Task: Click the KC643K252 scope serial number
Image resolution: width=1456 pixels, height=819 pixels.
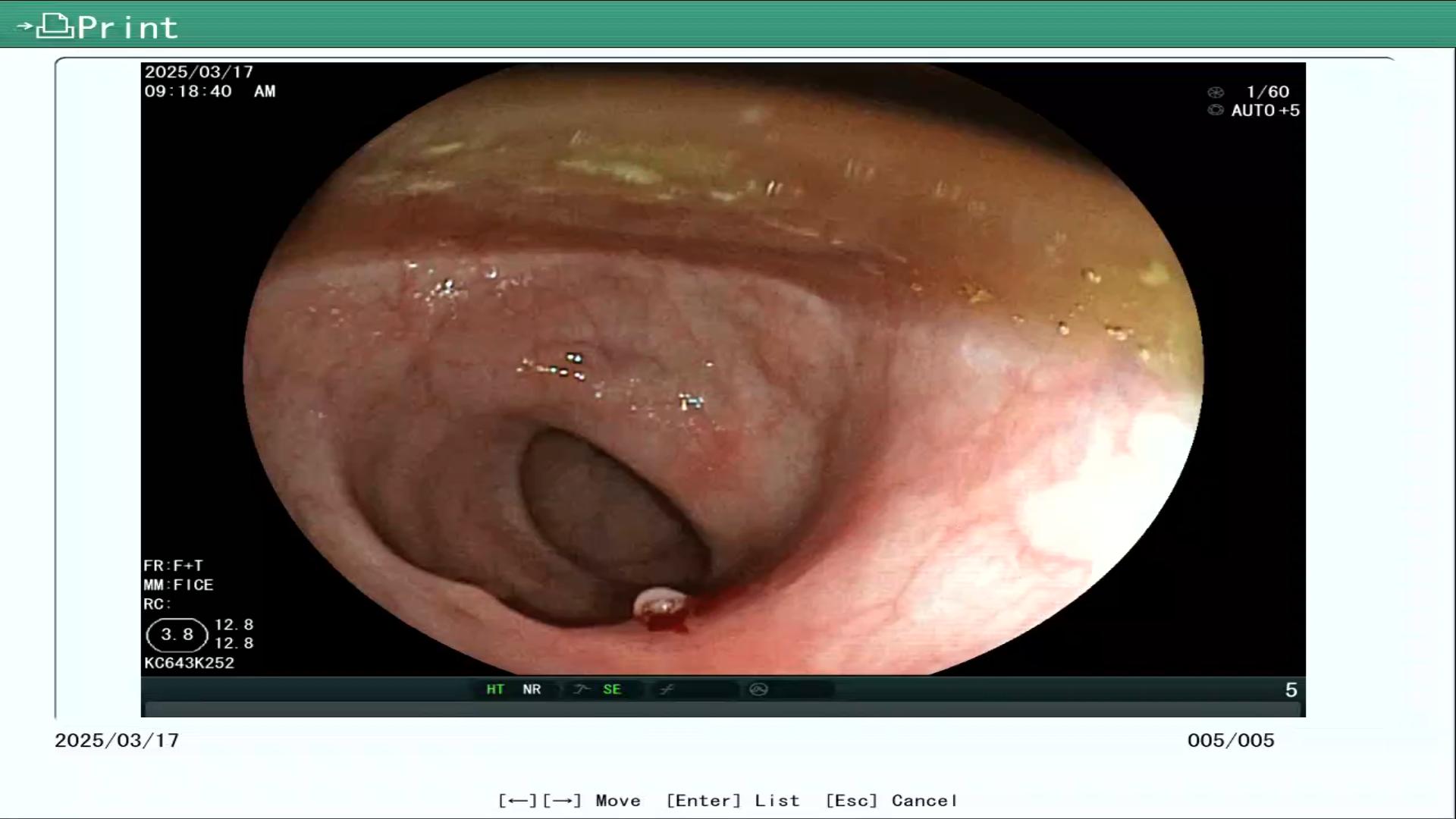Action: pos(190,663)
